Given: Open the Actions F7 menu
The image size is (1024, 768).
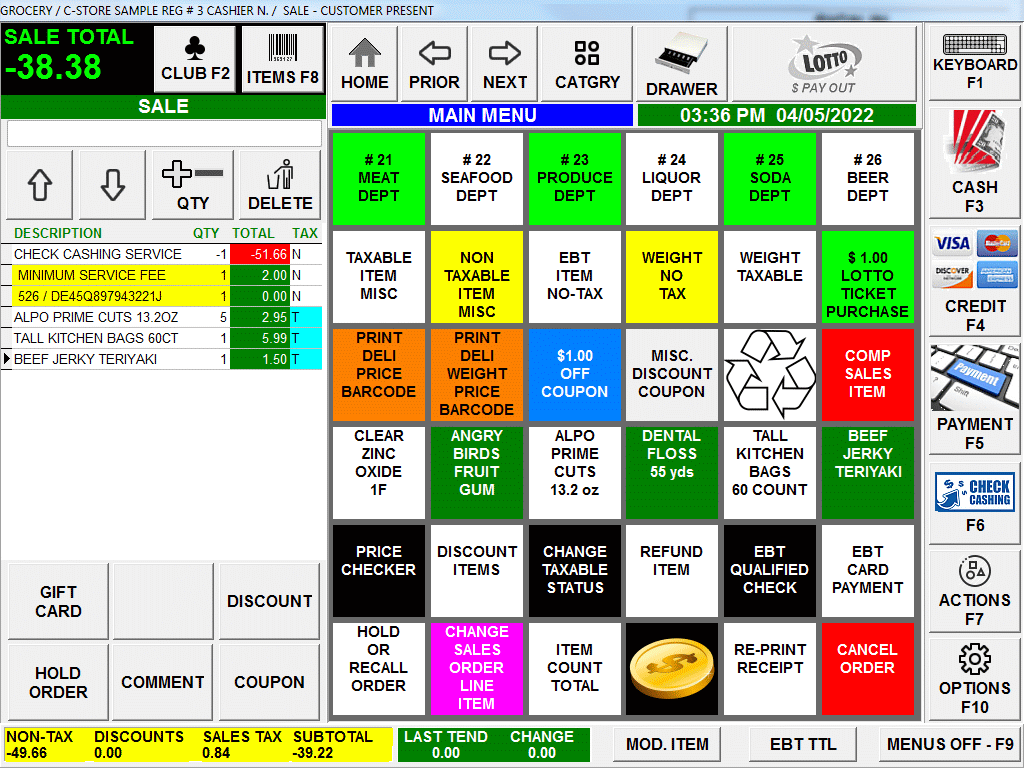Looking at the screenshot, I should (x=974, y=592).
